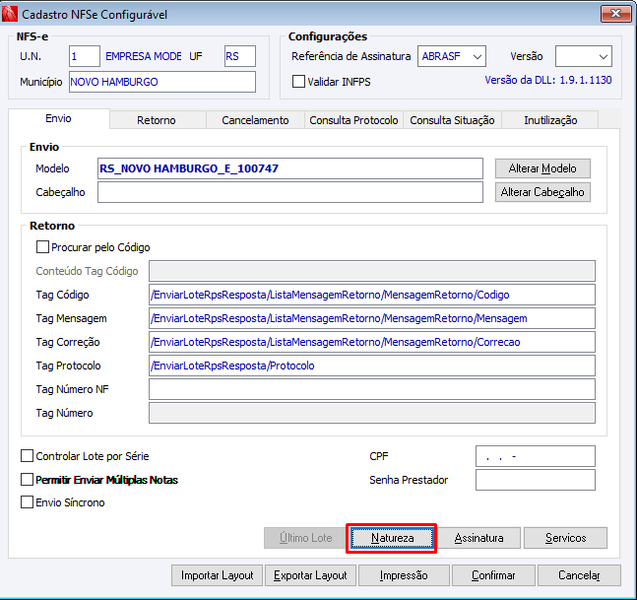Focus the empty Cabeçalho field
The image size is (637, 600).
pyautogui.click(x=290, y=192)
